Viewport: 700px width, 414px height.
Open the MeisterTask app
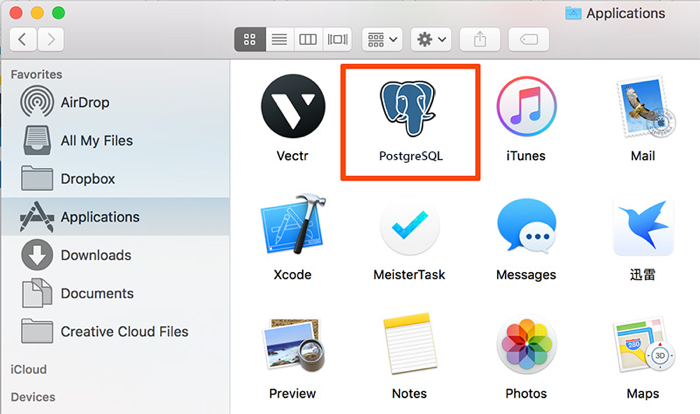tap(410, 228)
